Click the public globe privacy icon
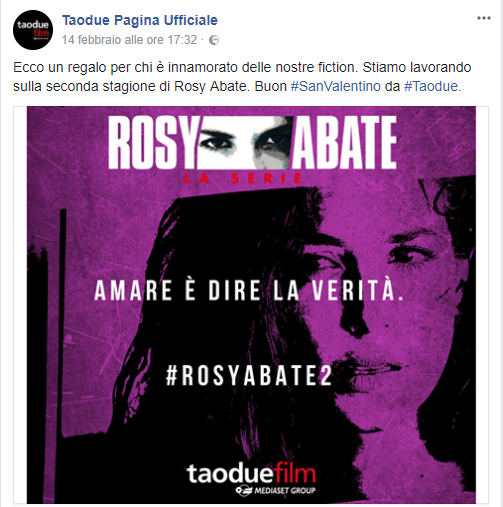 (214, 40)
